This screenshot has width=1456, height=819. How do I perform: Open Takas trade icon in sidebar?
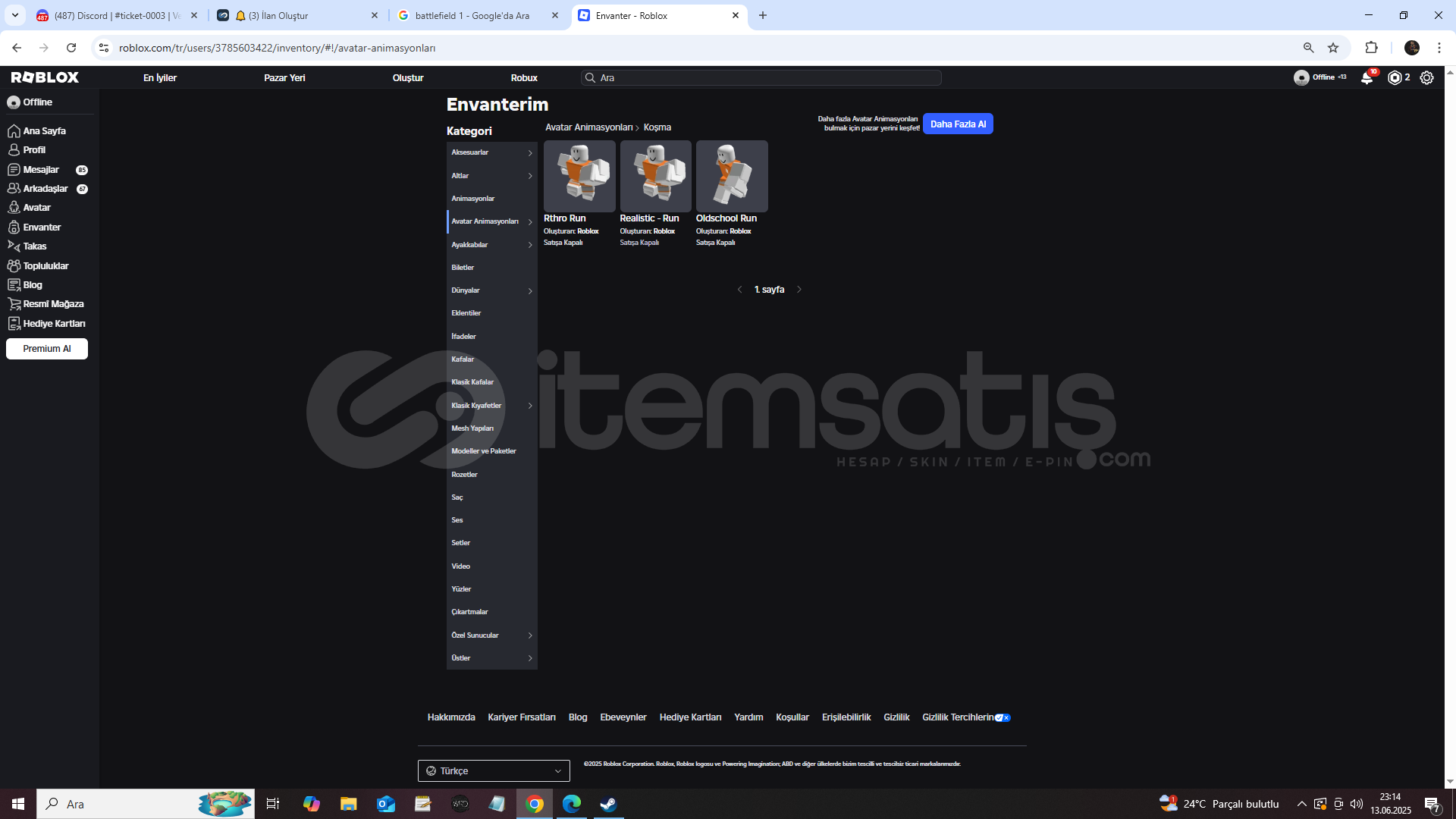pos(14,246)
